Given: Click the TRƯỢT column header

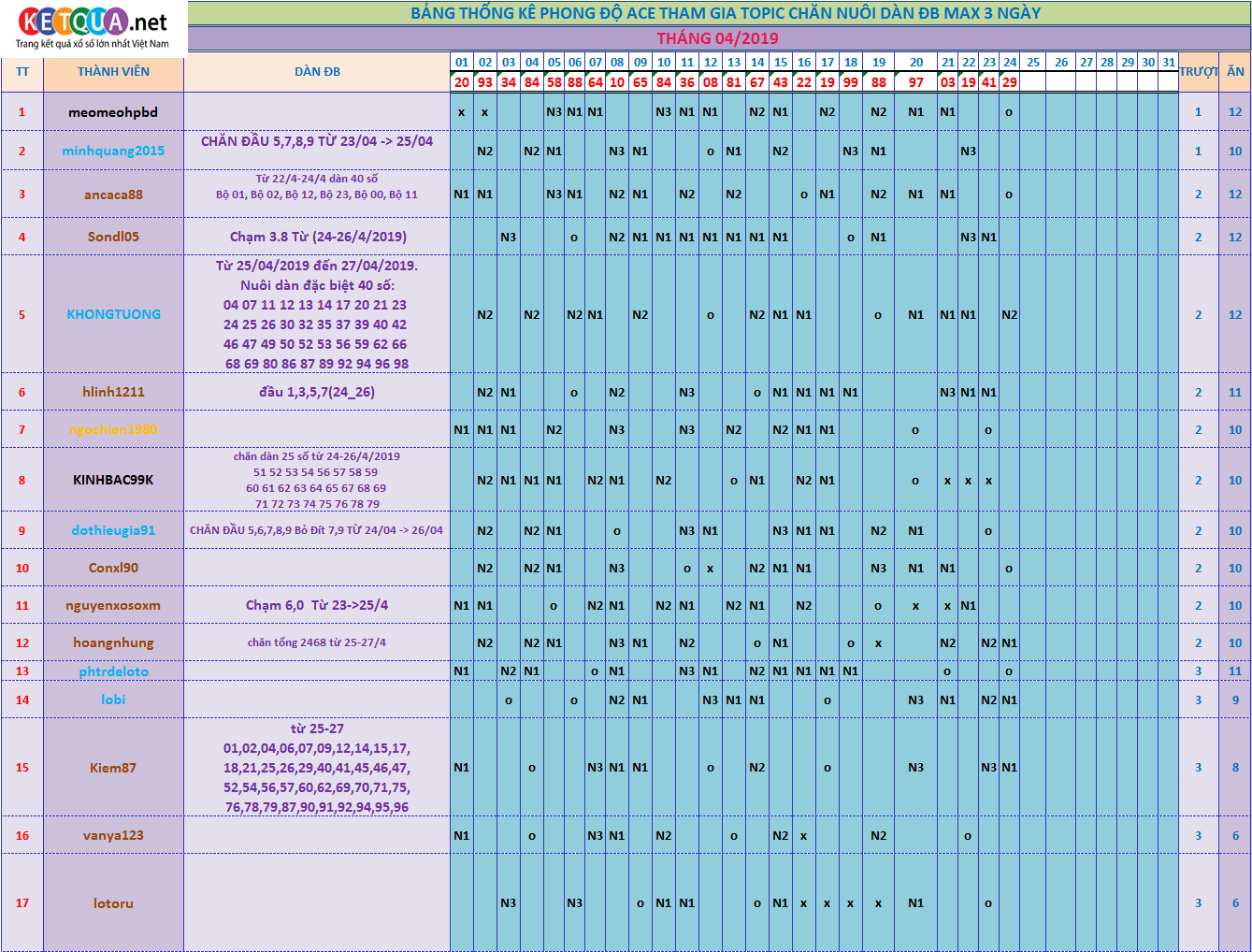Looking at the screenshot, I should pyautogui.click(x=1198, y=72).
